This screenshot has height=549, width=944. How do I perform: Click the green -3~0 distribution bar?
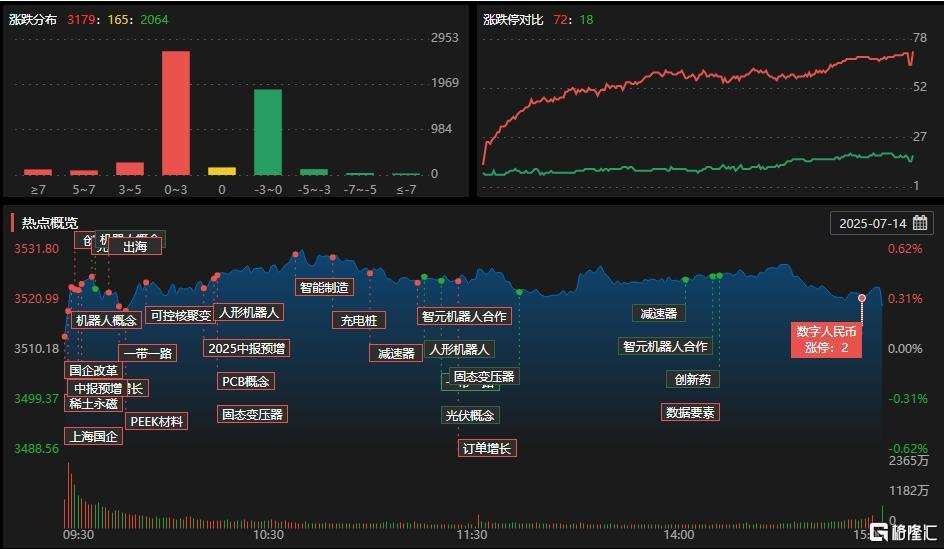pos(268,132)
